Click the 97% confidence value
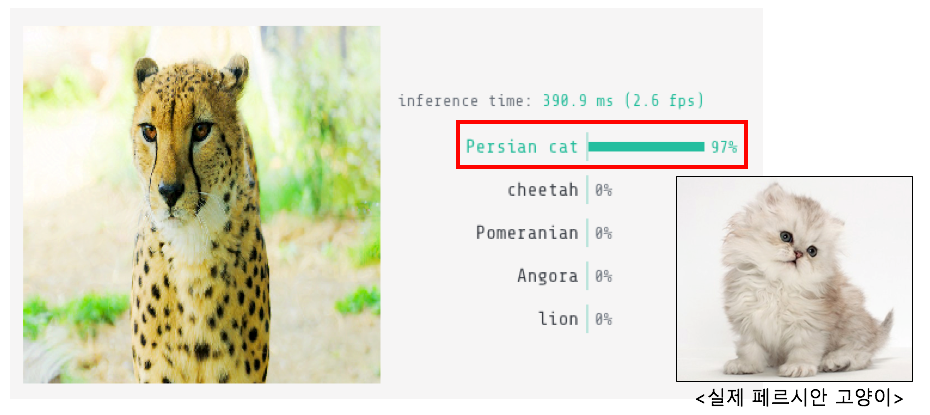The image size is (930, 415). click(724, 147)
